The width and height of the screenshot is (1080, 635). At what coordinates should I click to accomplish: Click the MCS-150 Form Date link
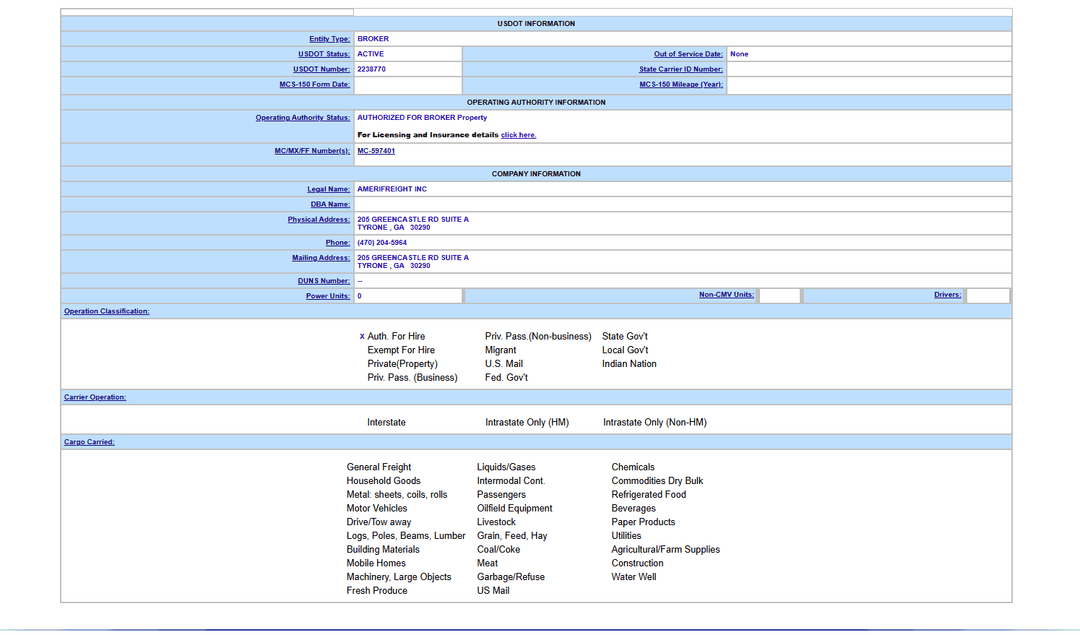coord(314,85)
